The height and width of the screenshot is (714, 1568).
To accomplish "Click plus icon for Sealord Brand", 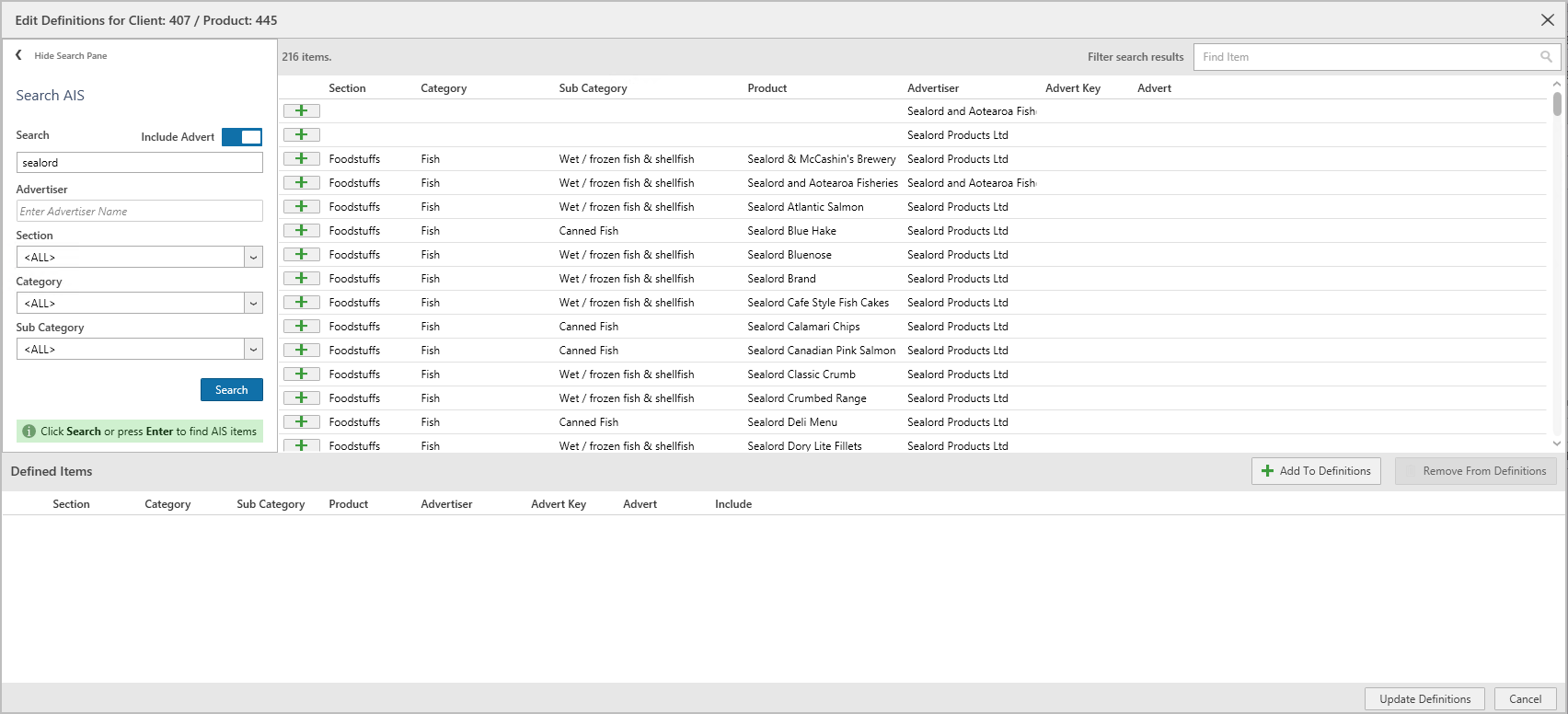I will tap(301, 278).
